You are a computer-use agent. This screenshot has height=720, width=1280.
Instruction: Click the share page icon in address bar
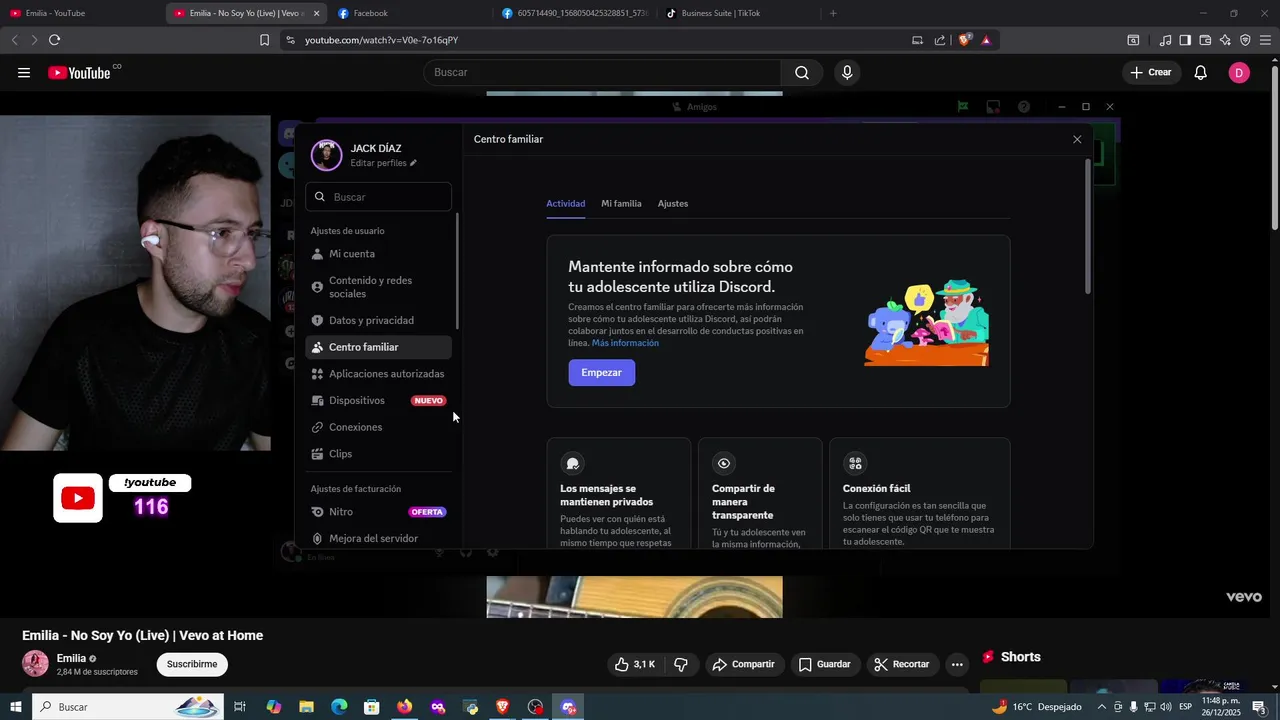pos(940,40)
